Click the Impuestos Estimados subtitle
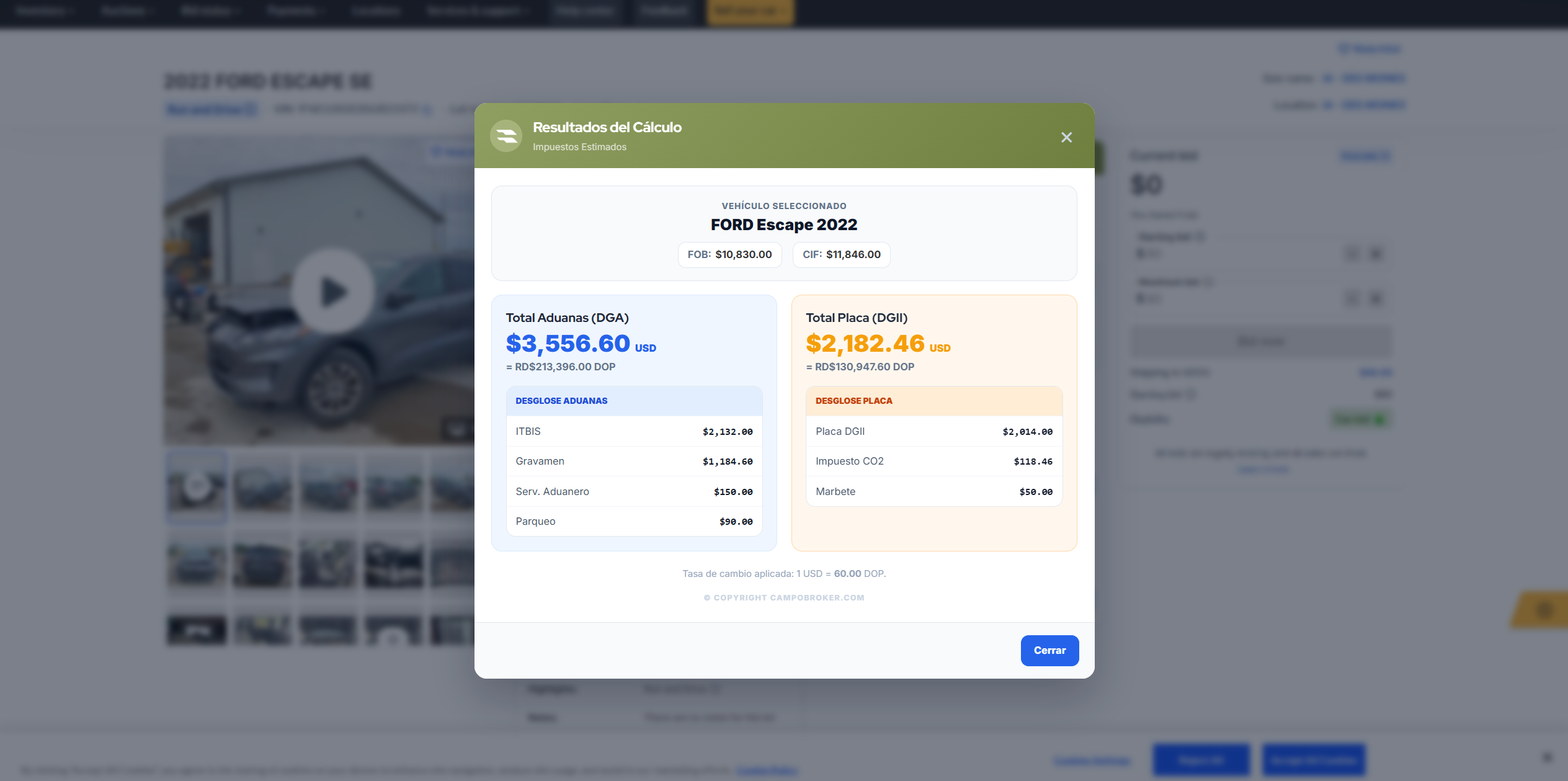This screenshot has width=1568, height=781. click(579, 147)
